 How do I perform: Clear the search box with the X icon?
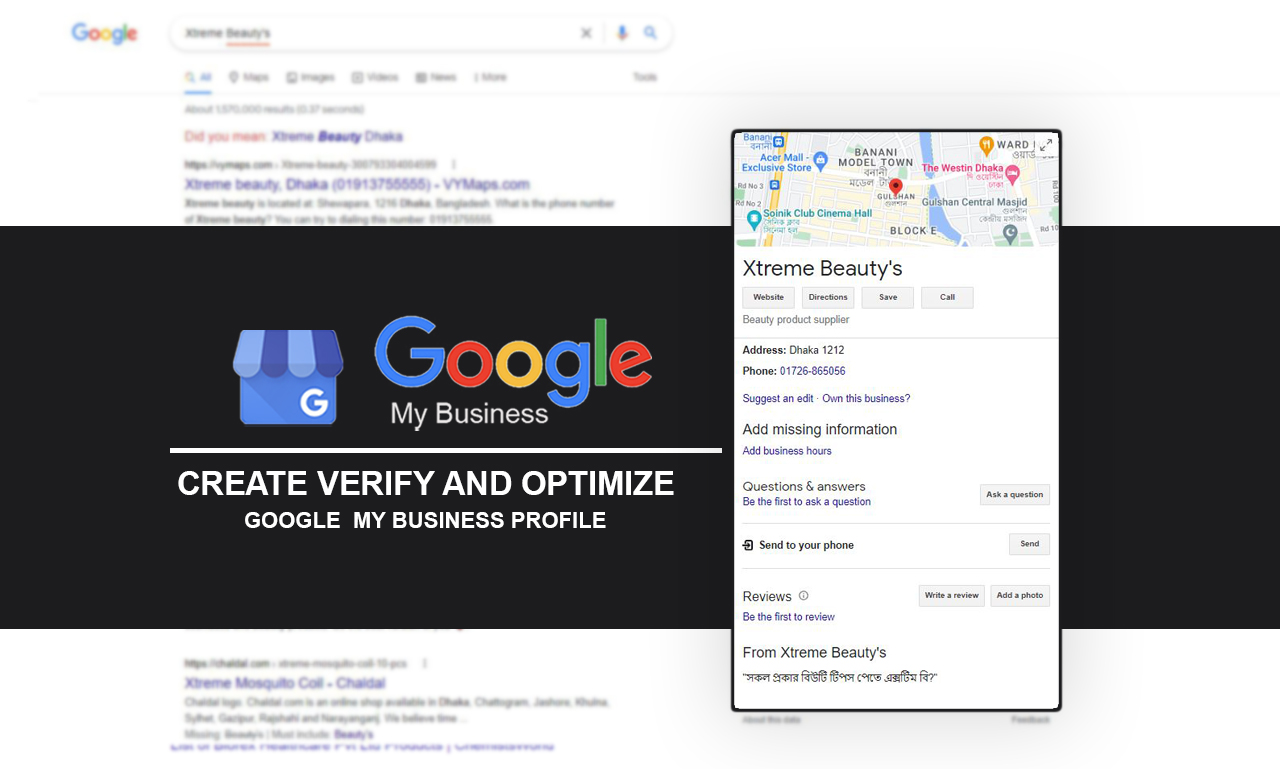pos(587,33)
